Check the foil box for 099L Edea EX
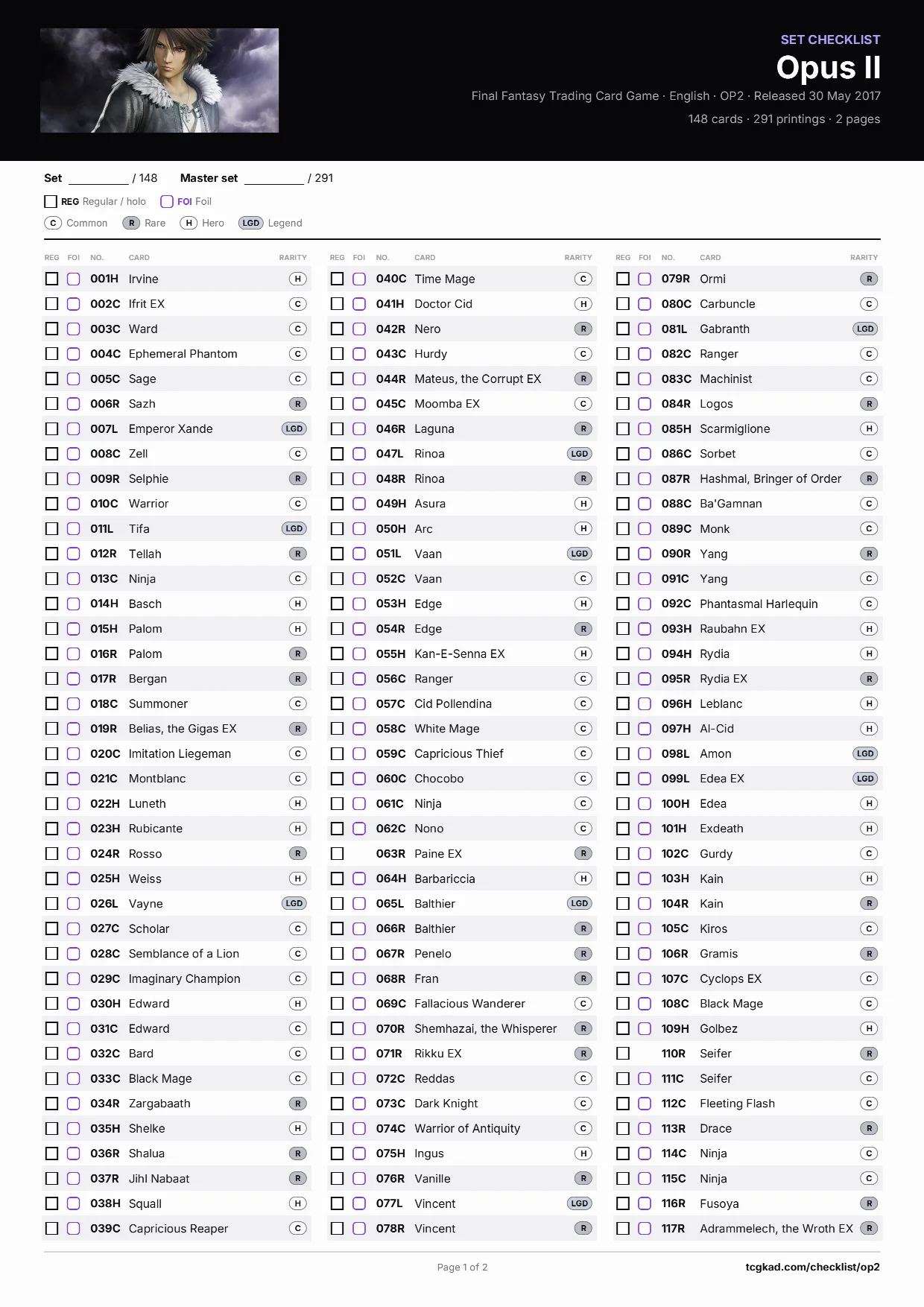The height and width of the screenshot is (1307, 924). pyautogui.click(x=645, y=779)
